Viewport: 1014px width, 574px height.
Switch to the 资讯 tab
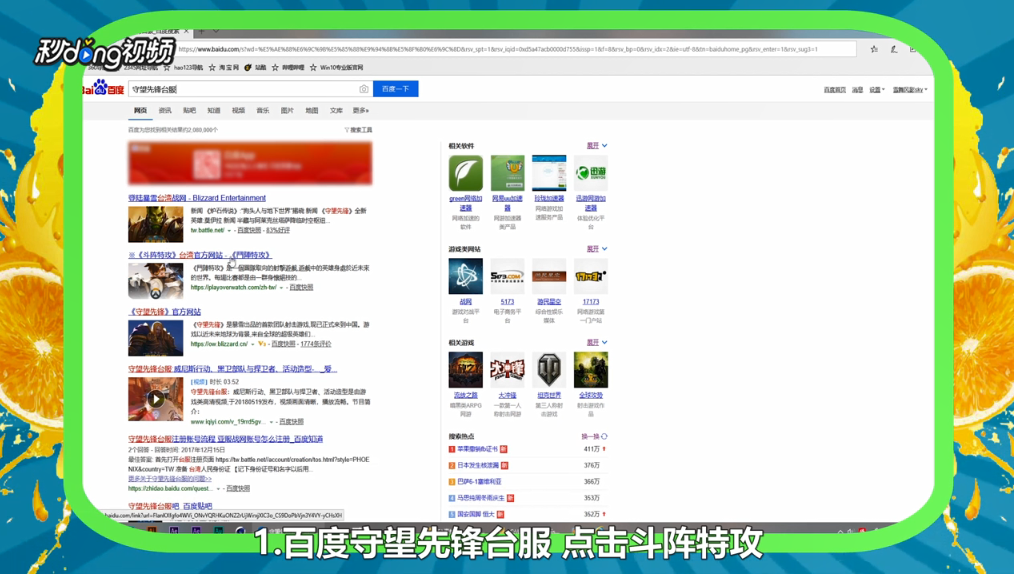(x=165, y=111)
